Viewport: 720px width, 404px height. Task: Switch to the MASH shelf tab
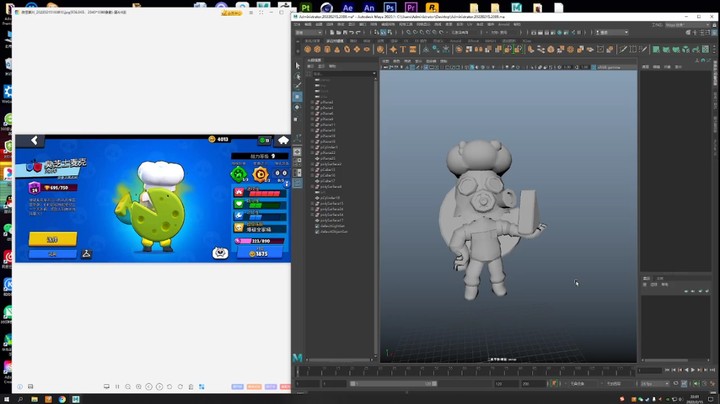[x=490, y=41]
